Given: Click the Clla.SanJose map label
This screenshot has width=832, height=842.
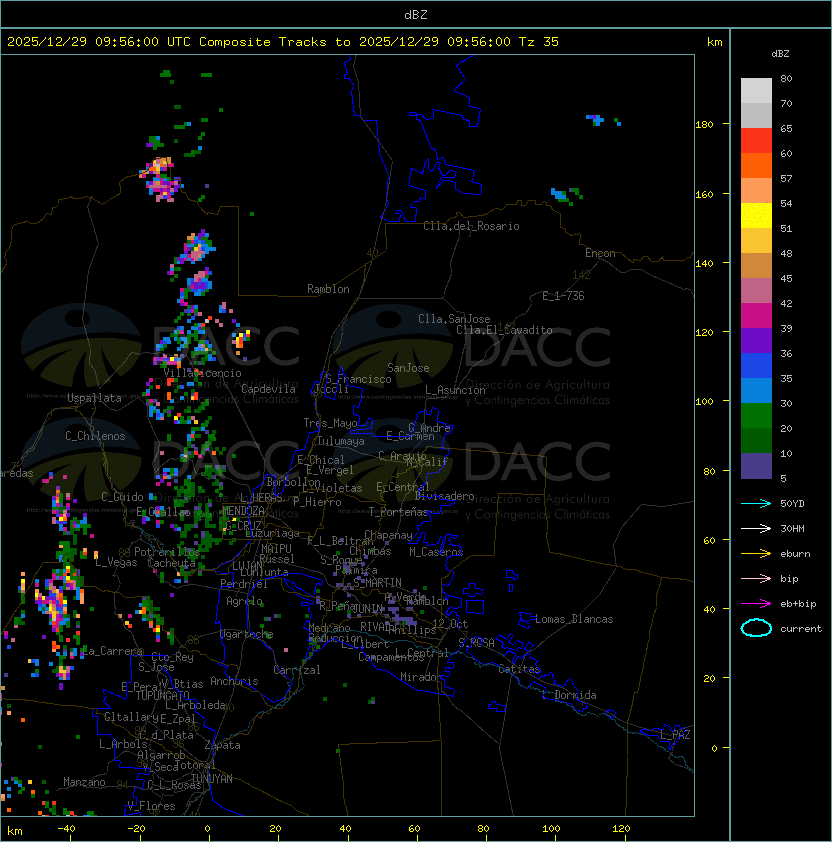Looking at the screenshot, I should tap(454, 319).
